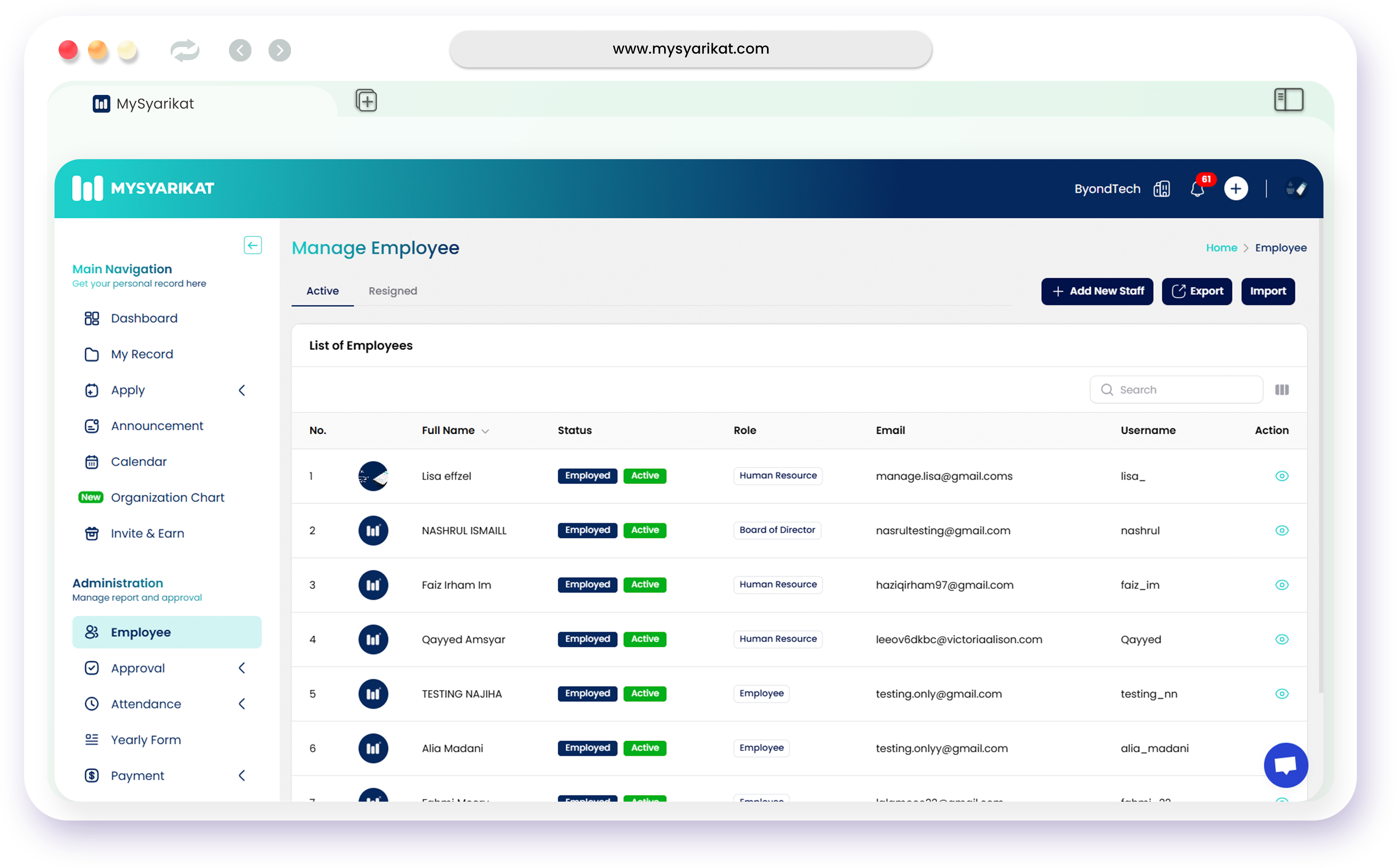Toggle the browser sidebar panel icon
The height and width of the screenshot is (868, 1396).
coord(1289,100)
